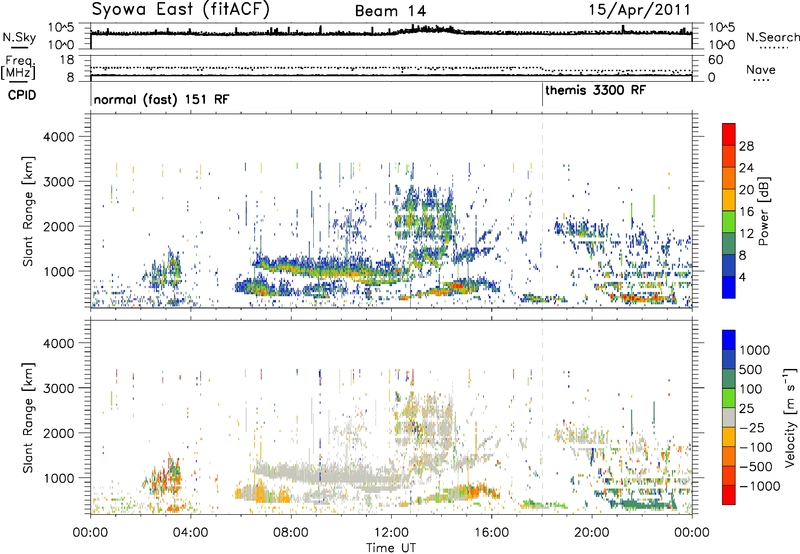Click the 'Power [dB]' colorbar title

(763, 210)
